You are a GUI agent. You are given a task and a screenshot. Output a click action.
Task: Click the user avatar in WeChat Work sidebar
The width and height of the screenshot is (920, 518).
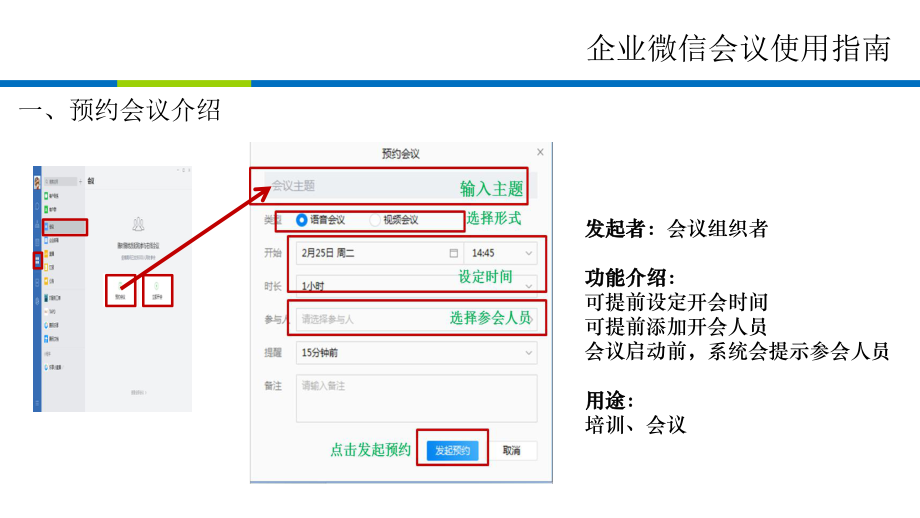[37, 182]
